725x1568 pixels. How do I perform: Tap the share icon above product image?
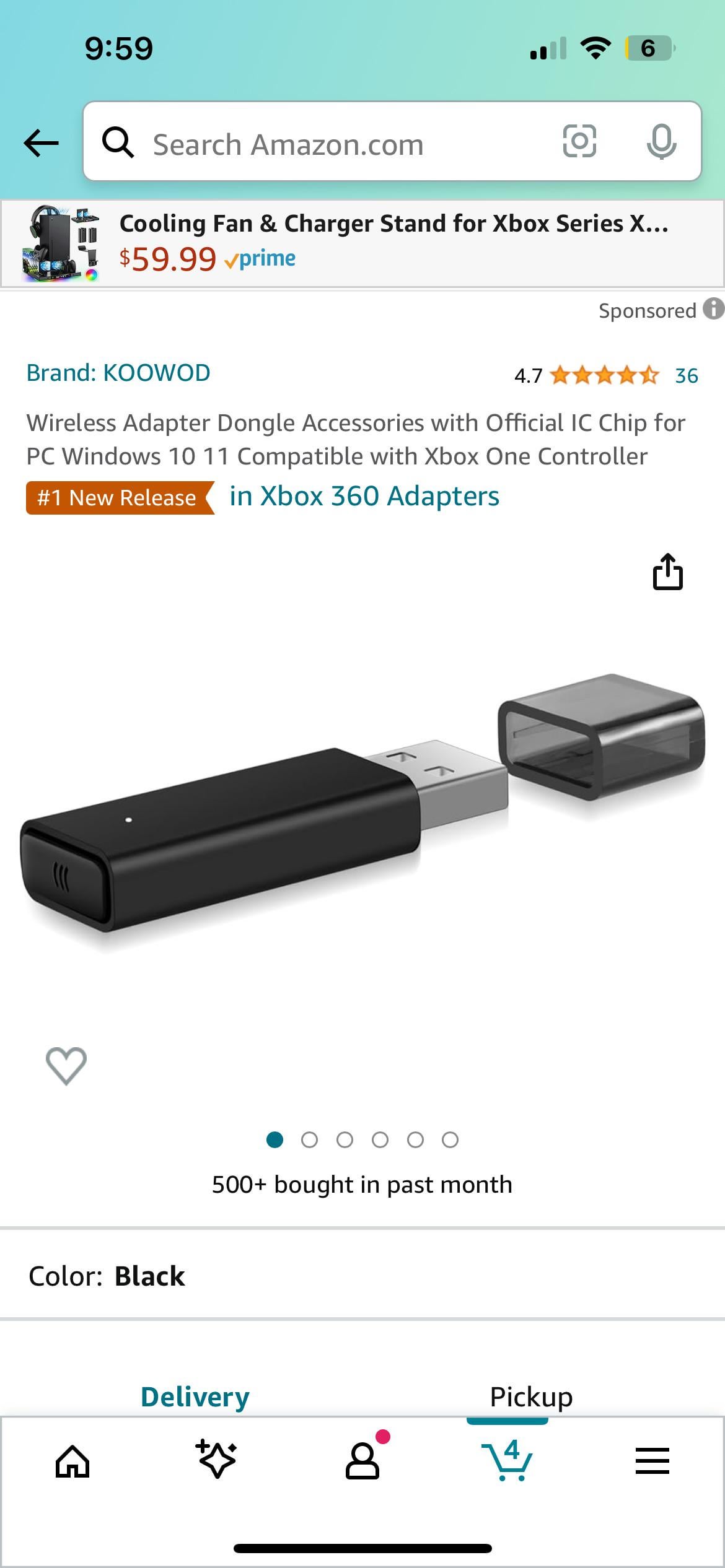point(667,571)
